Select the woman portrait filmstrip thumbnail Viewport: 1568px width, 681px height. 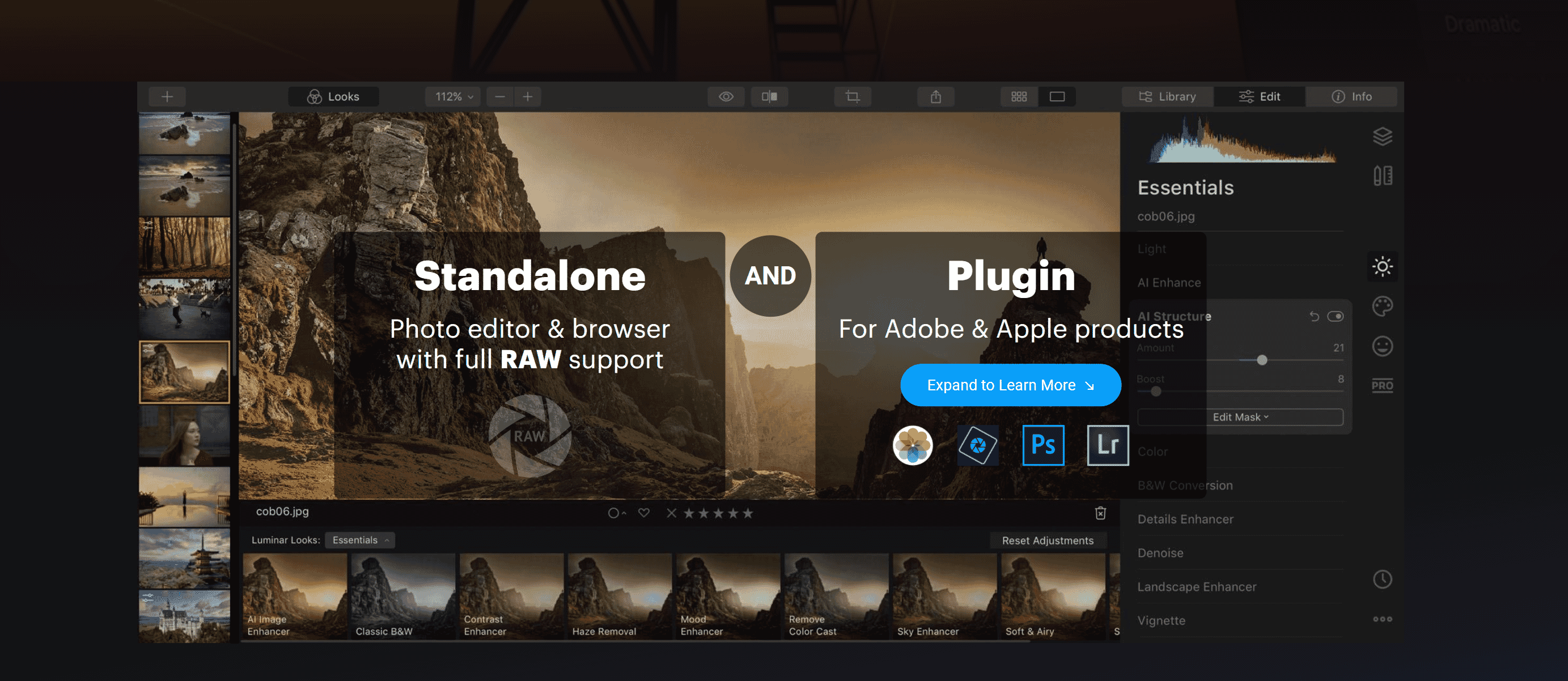(x=184, y=436)
